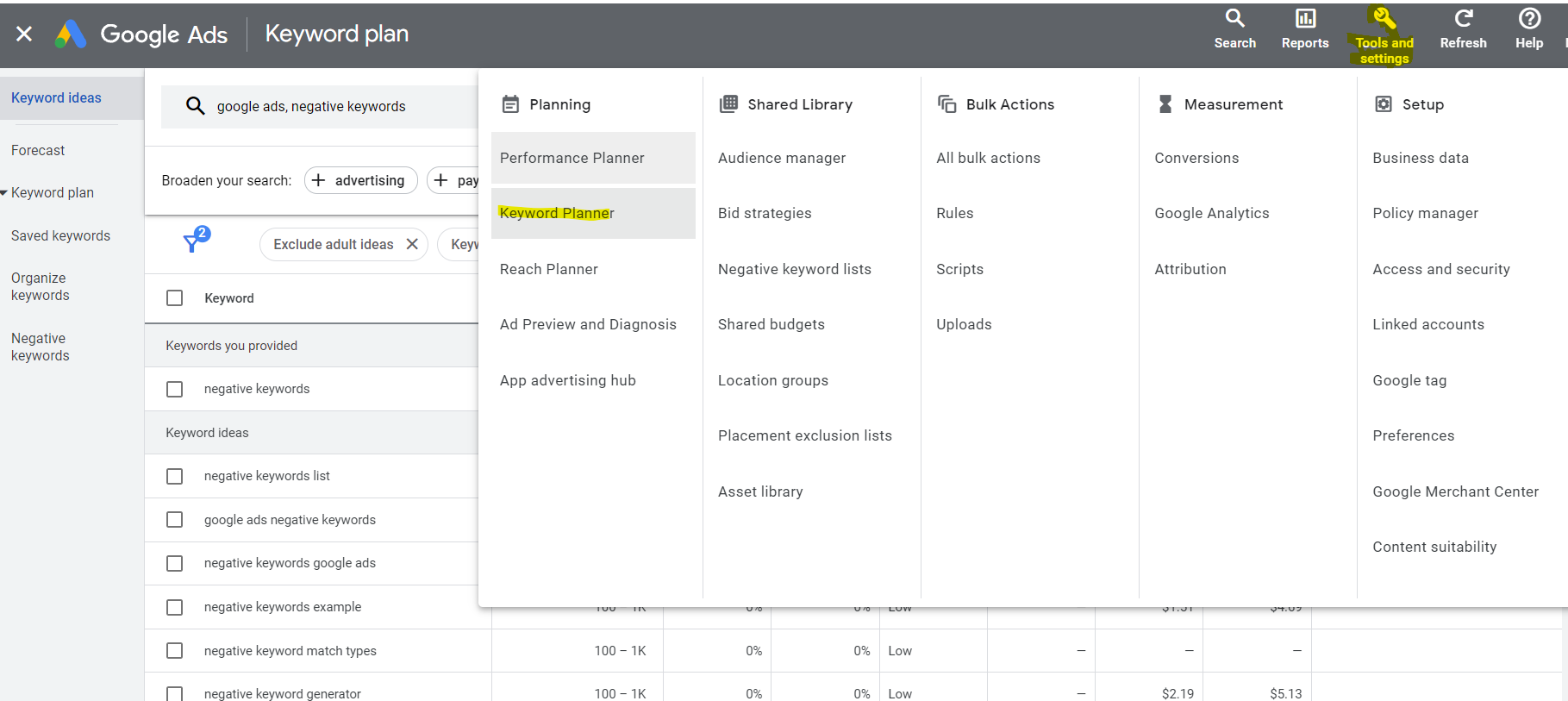The width and height of the screenshot is (1568, 701).
Task: Select Keyword Planner in Planning menu
Action: coord(593,213)
